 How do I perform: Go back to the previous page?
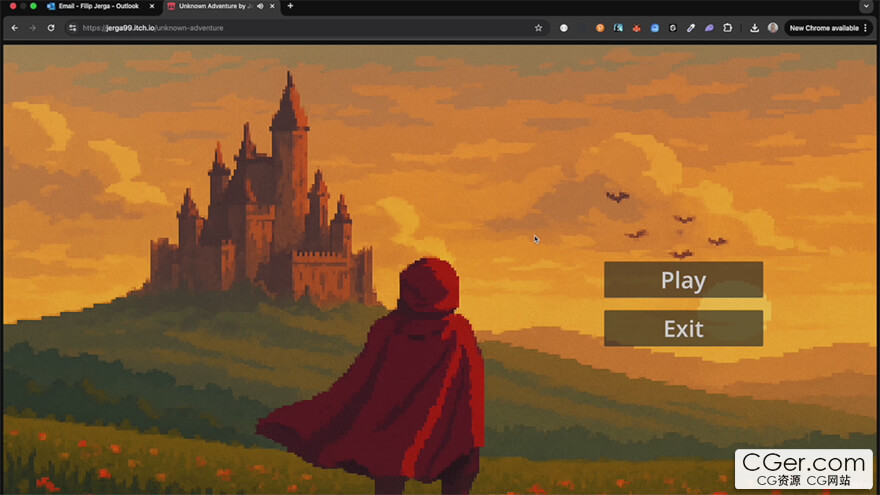[14, 28]
